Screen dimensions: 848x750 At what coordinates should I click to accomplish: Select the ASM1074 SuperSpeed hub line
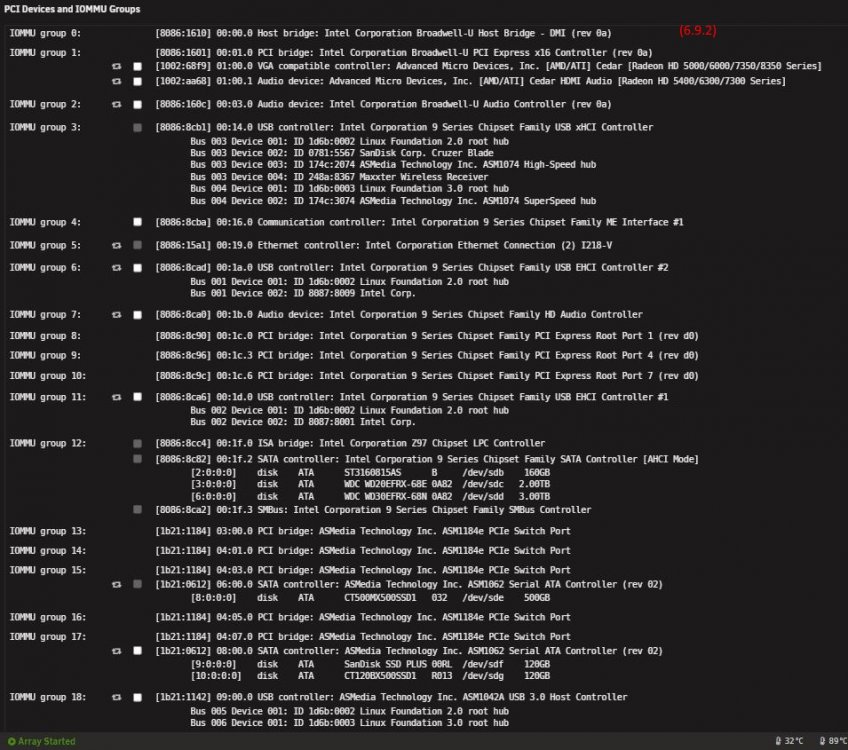coord(393,201)
